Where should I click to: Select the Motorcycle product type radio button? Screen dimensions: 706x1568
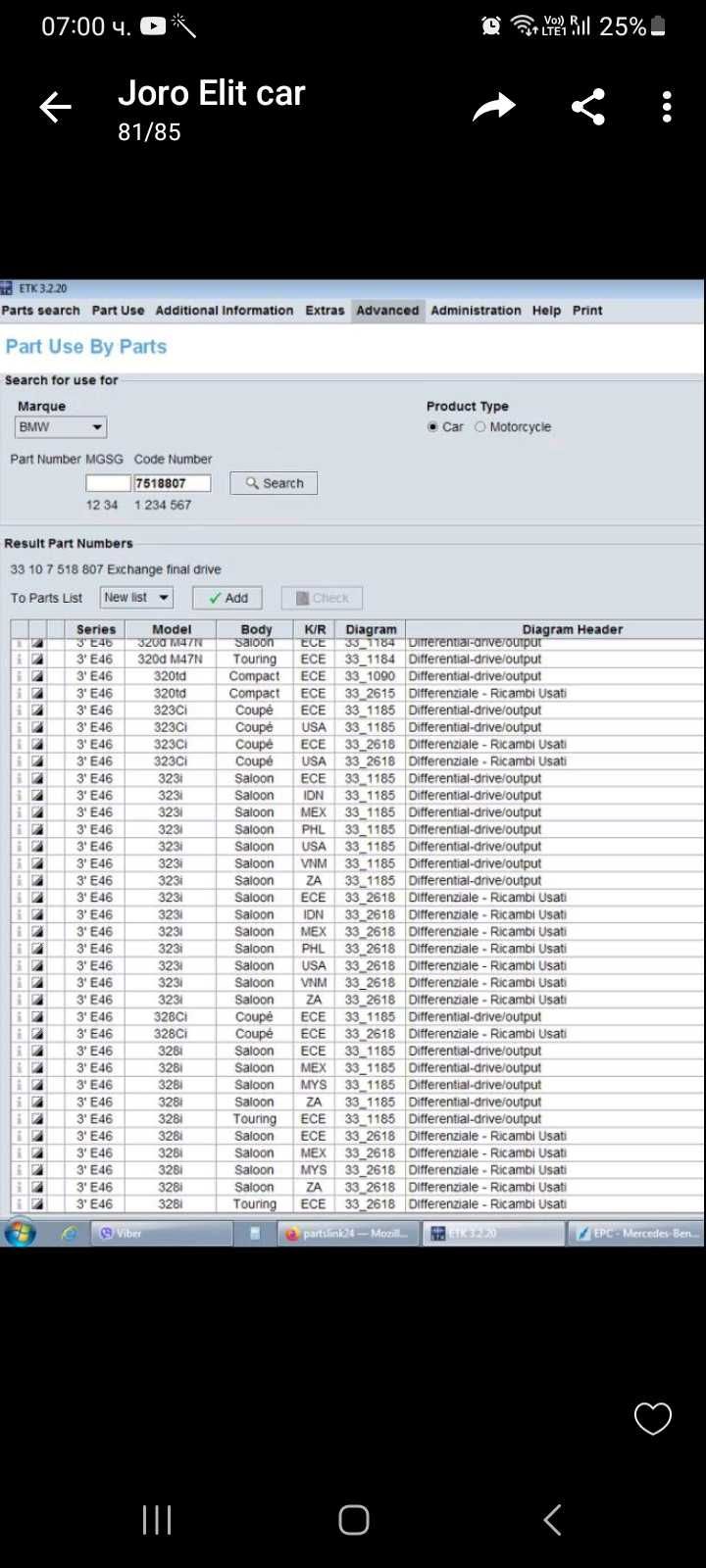click(479, 427)
